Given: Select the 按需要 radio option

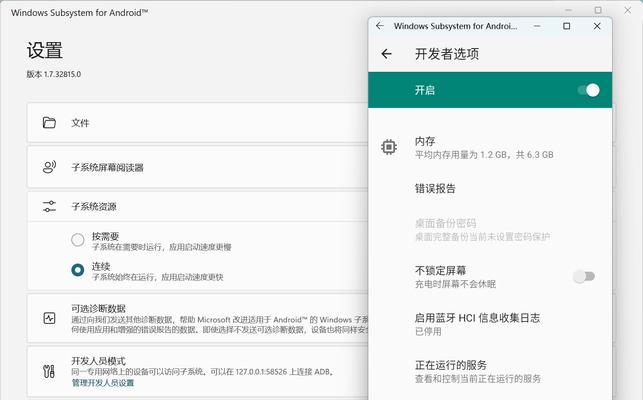Looking at the screenshot, I should 78,240.
